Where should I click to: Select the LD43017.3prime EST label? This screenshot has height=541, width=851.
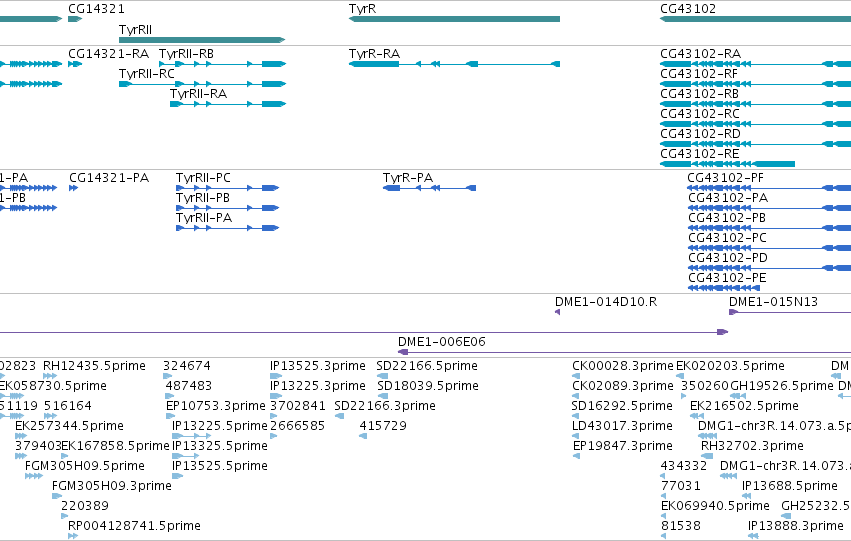[x=622, y=427]
